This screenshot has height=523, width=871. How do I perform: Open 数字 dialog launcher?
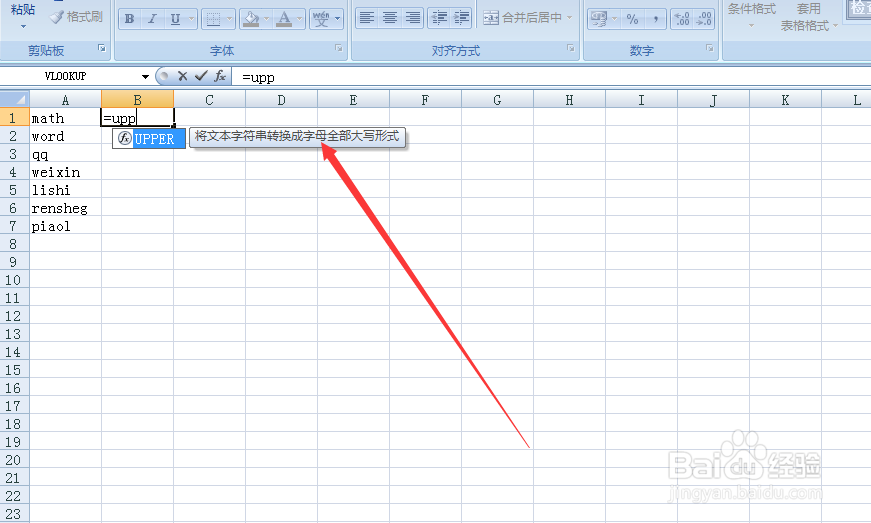tap(709, 48)
